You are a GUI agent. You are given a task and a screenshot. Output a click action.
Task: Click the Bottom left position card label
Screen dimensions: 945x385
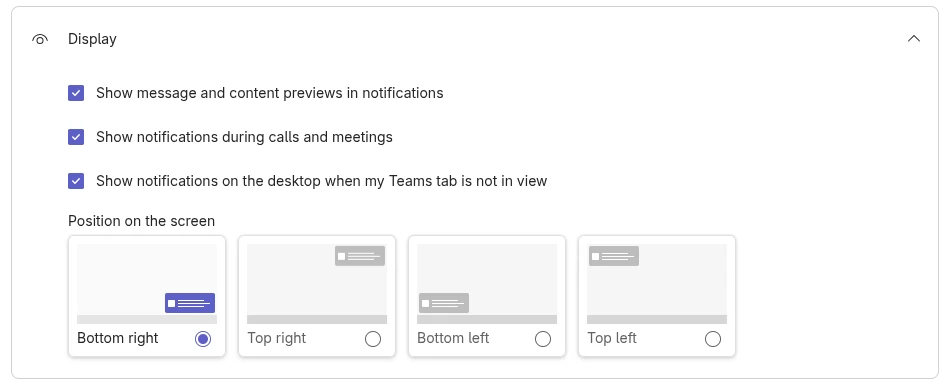[453, 338]
